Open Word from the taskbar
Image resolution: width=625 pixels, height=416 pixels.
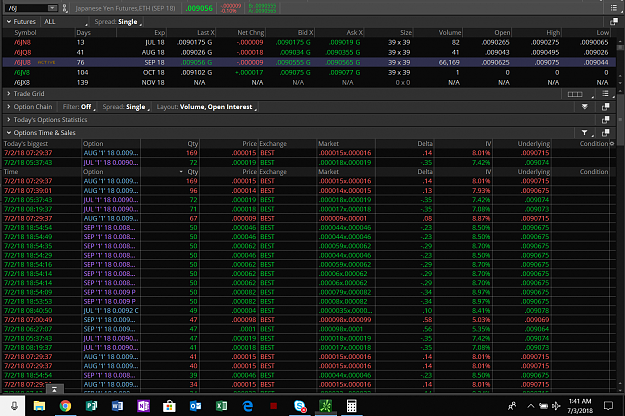pyautogui.click(x=117, y=406)
